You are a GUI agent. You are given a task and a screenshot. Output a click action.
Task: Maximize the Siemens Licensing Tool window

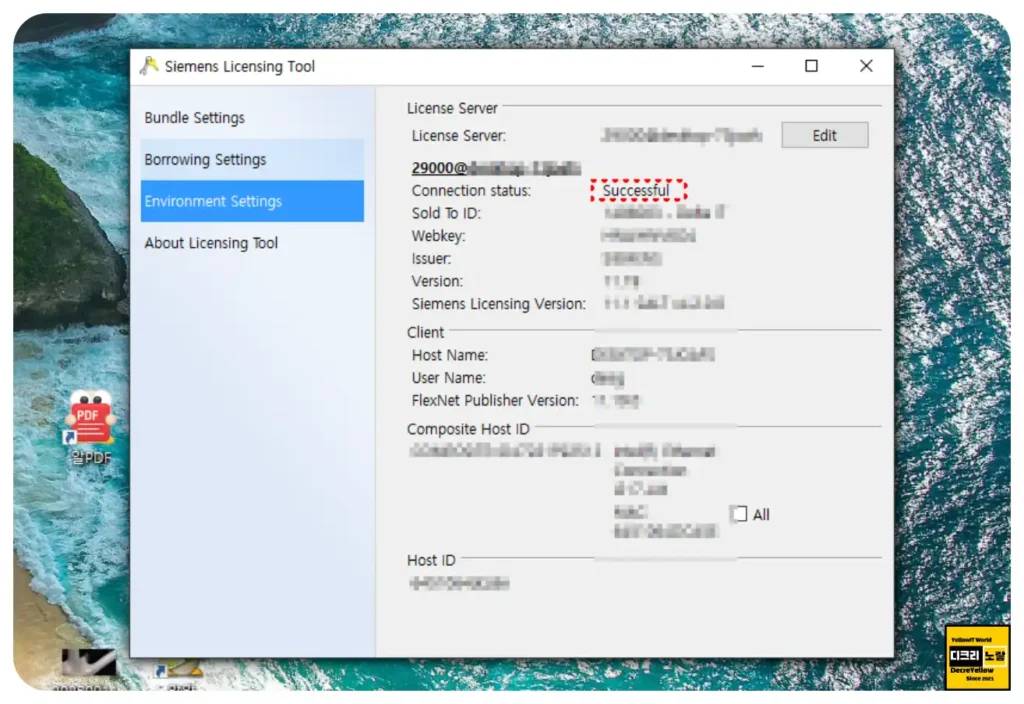coord(811,66)
